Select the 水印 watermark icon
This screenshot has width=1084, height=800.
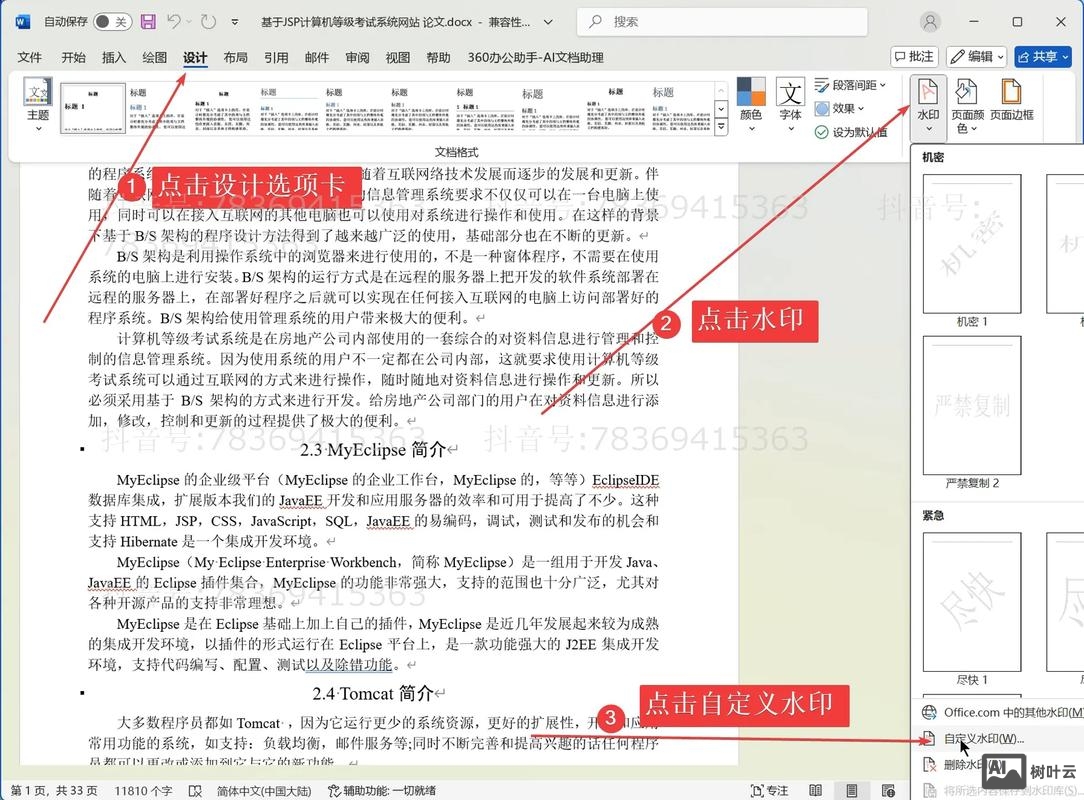click(928, 100)
